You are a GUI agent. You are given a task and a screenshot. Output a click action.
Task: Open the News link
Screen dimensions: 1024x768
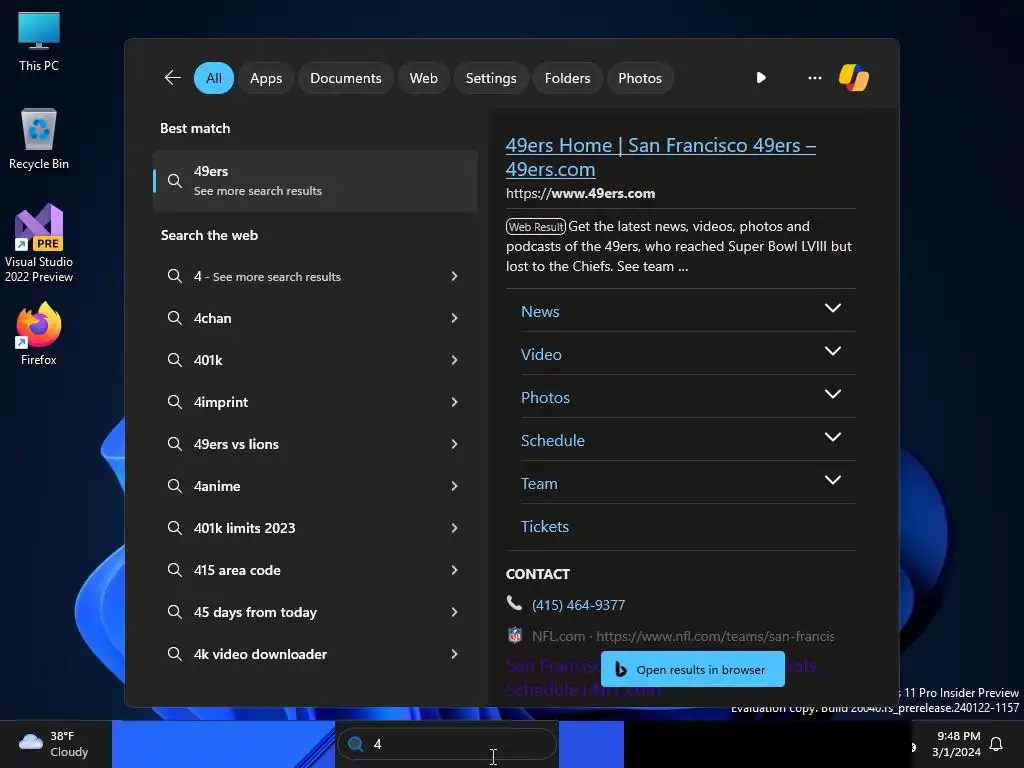tap(540, 312)
